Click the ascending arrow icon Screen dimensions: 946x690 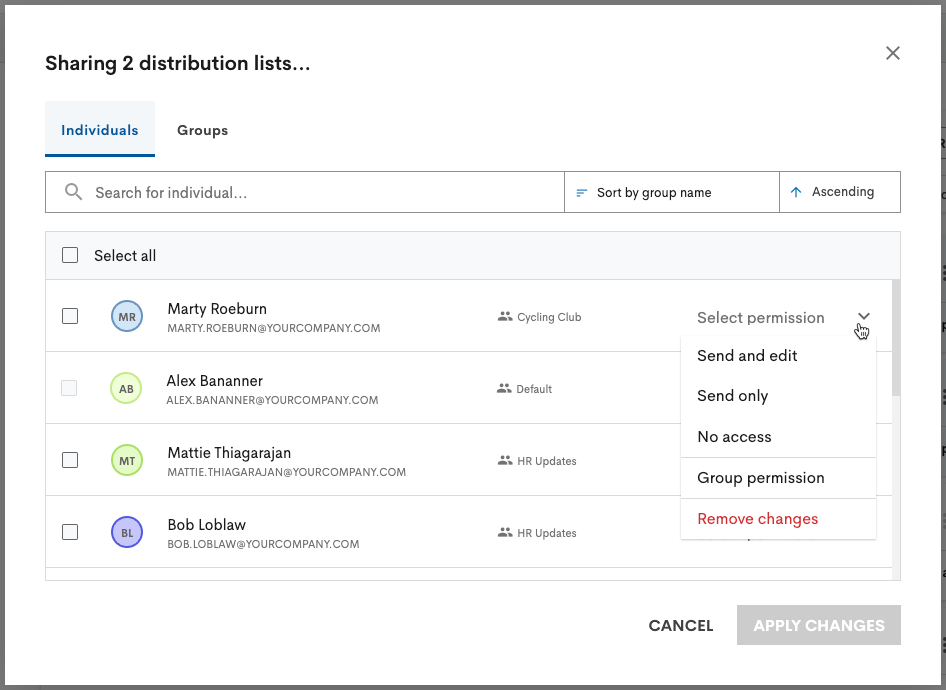(796, 192)
